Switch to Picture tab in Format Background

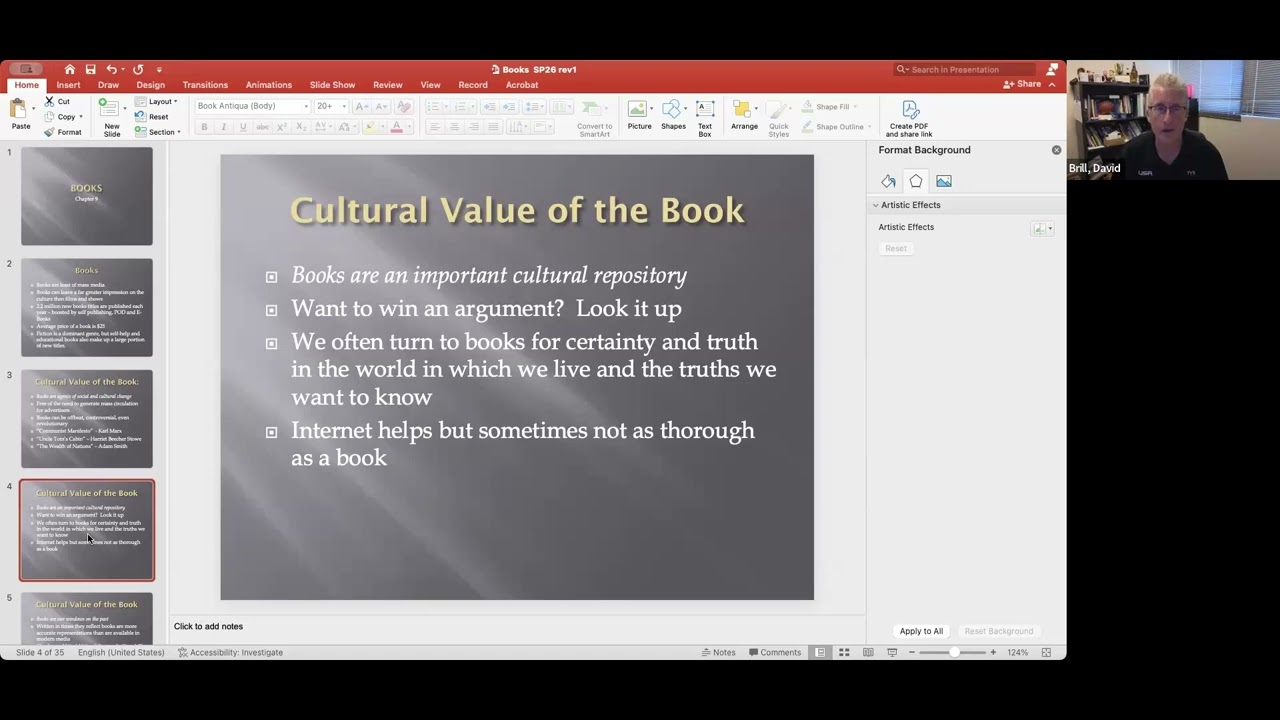(944, 181)
